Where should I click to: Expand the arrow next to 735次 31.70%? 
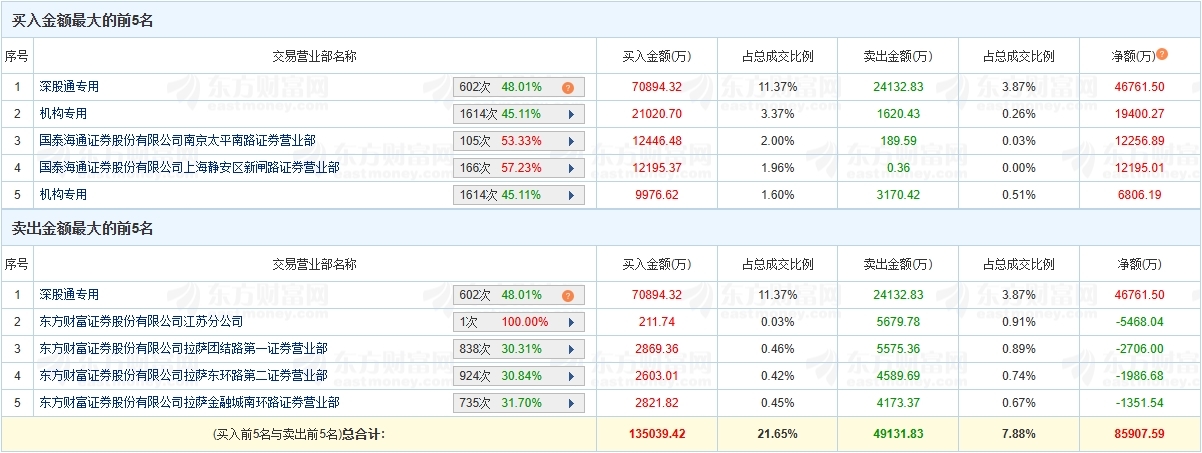pyautogui.click(x=571, y=403)
